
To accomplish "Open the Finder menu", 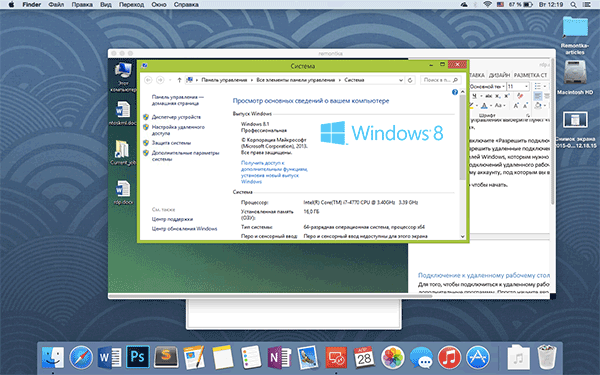I will pos(32,5).
